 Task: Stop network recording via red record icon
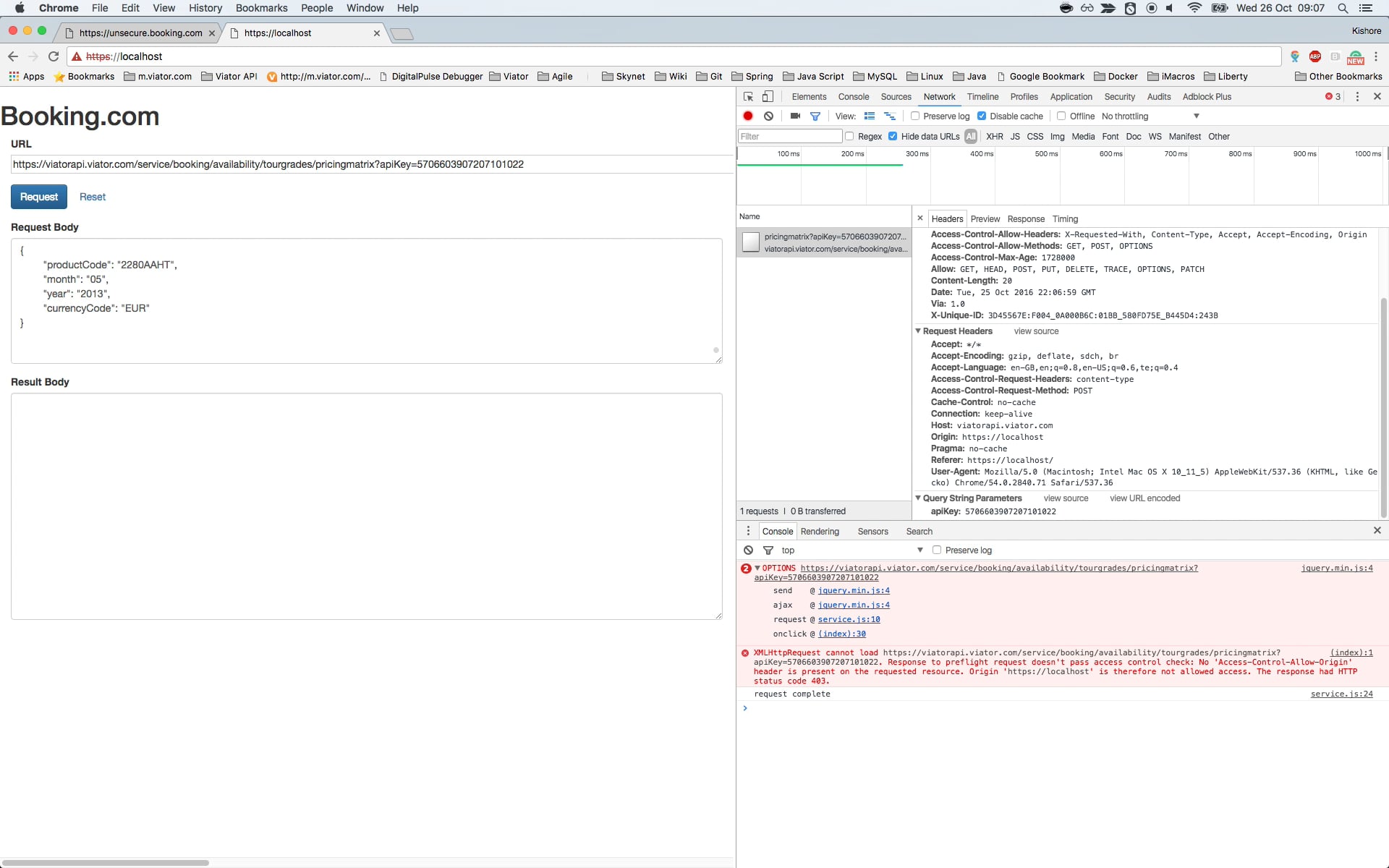(x=748, y=116)
